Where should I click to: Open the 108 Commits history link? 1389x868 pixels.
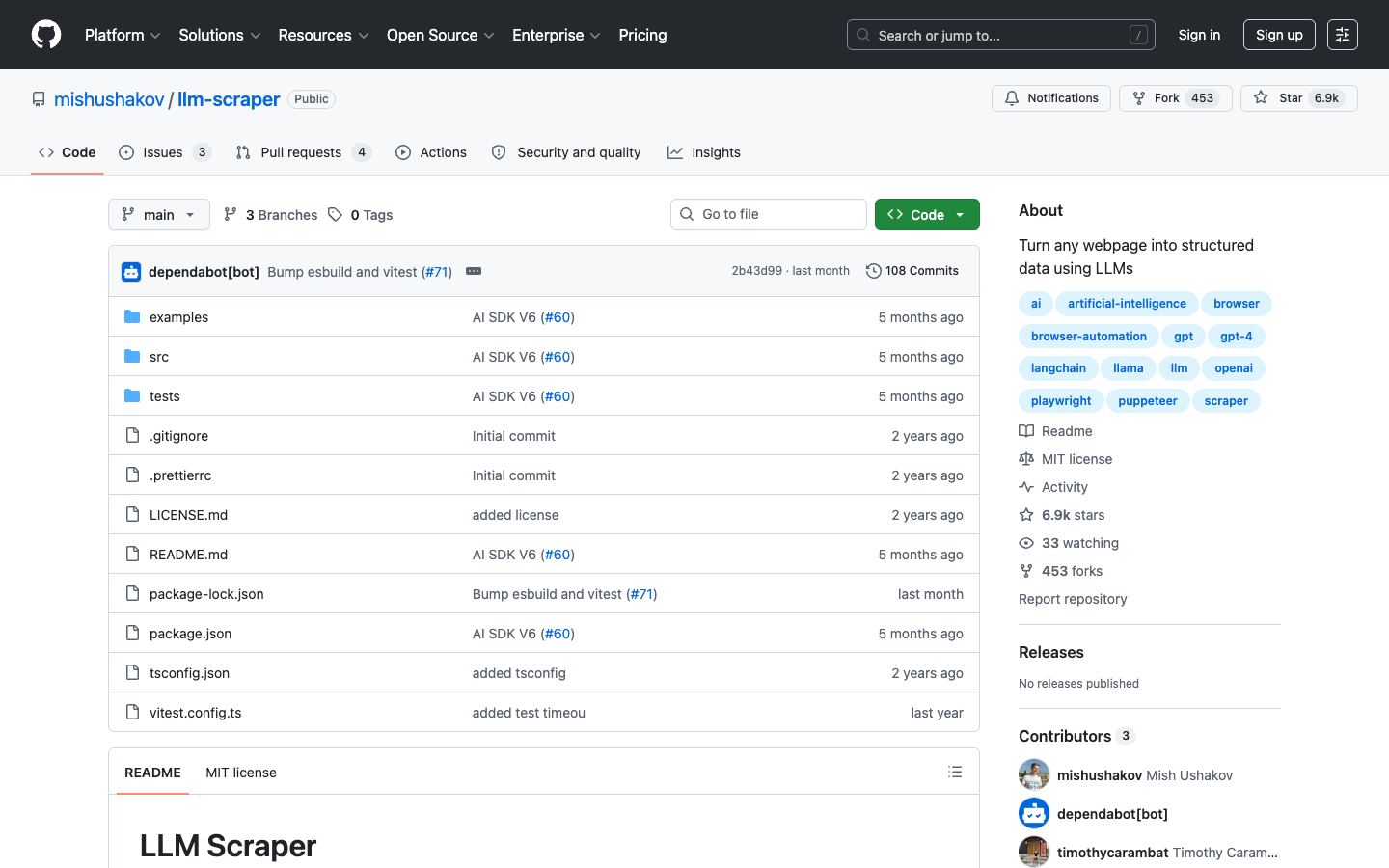pos(912,271)
